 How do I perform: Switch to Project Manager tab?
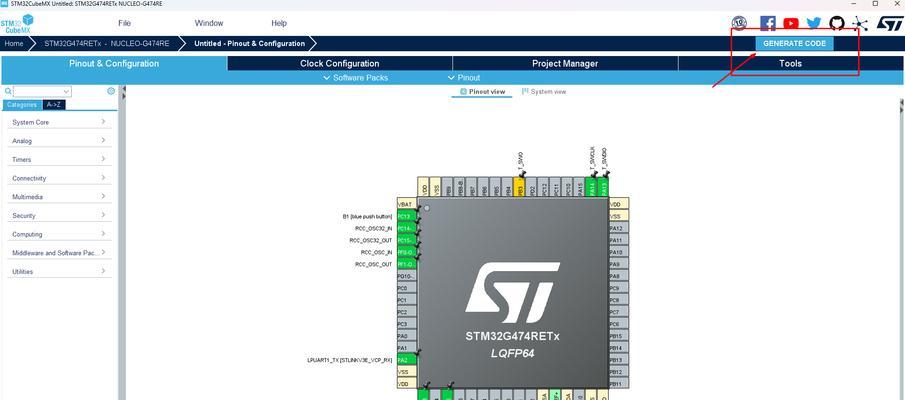pyautogui.click(x=565, y=63)
